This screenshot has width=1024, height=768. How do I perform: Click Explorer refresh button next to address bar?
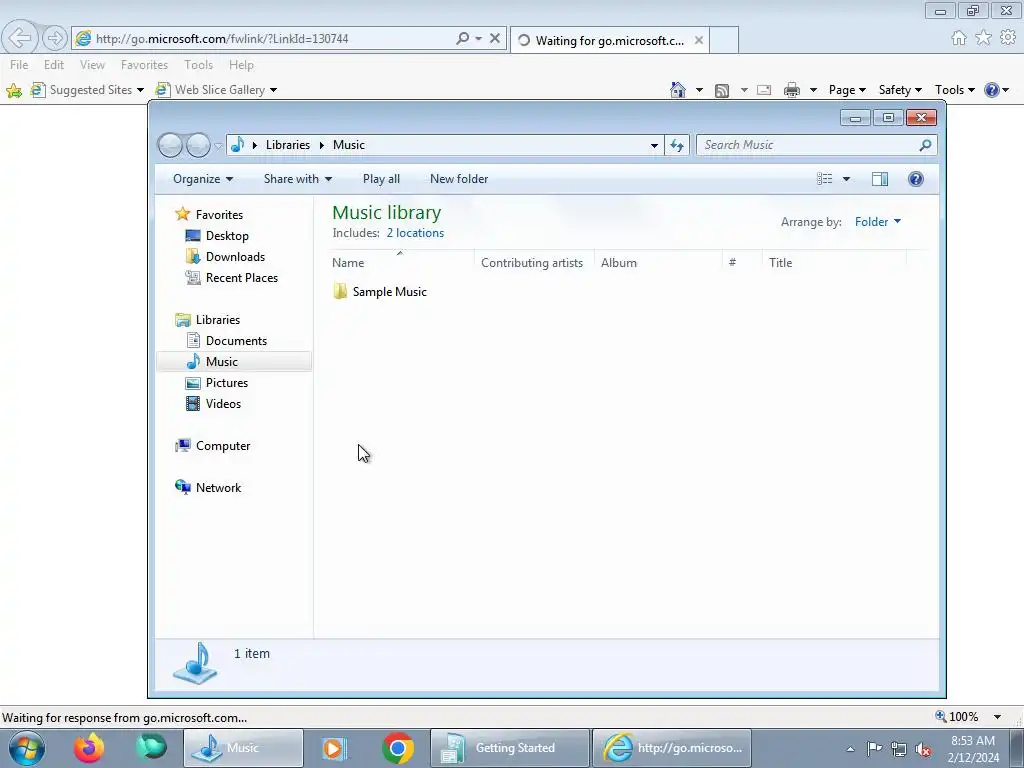click(x=677, y=145)
